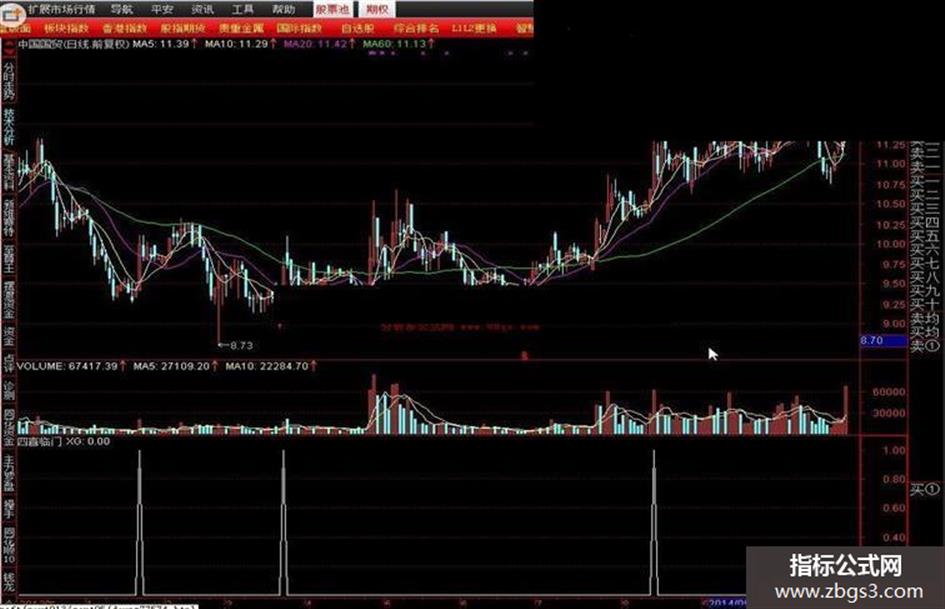Open the 帮助 menu
Screen dimensions: 945x609
click(283, 9)
